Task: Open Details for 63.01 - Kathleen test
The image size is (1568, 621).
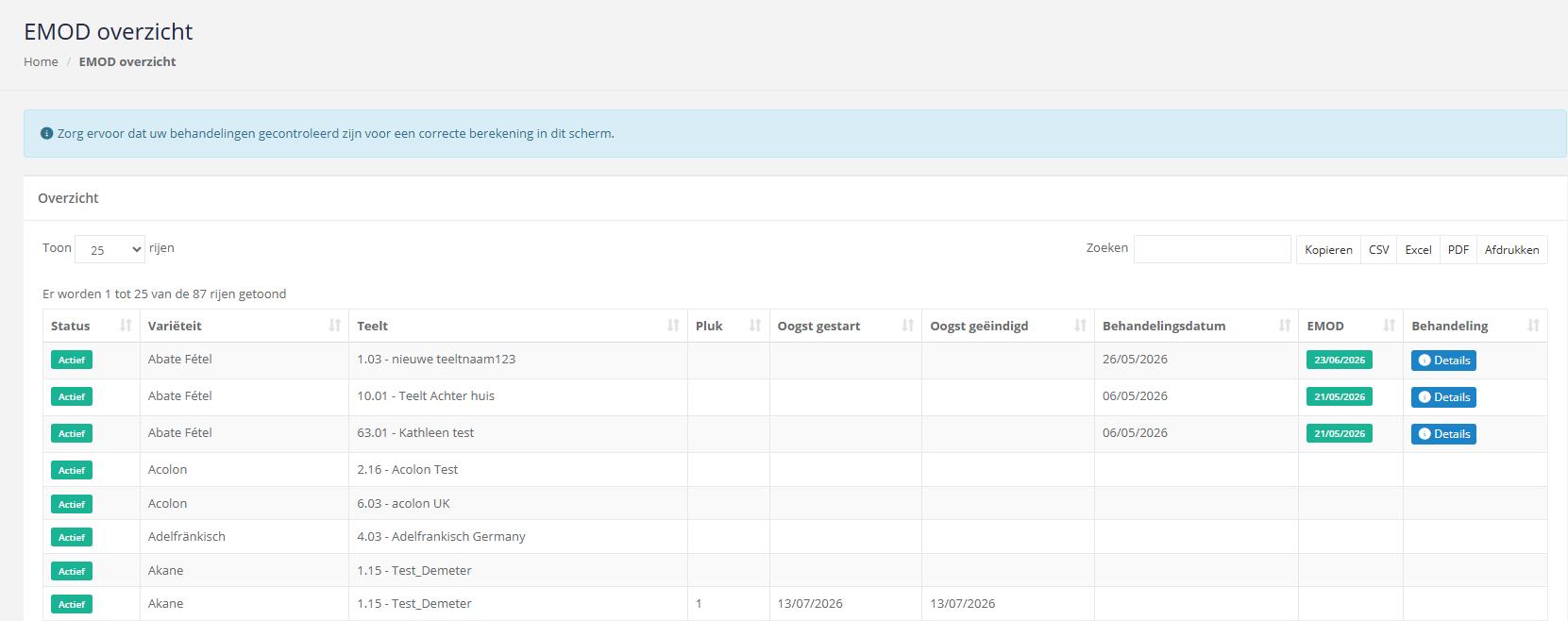Action: pos(1443,434)
